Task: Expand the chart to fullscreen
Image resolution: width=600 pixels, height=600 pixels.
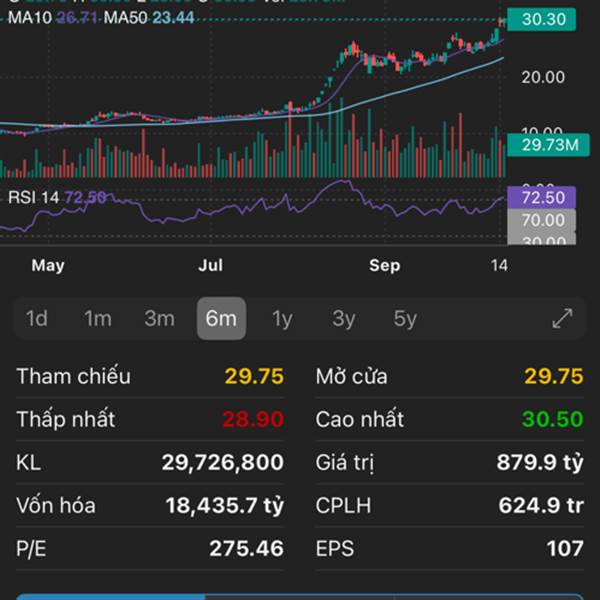Action: coord(563,319)
